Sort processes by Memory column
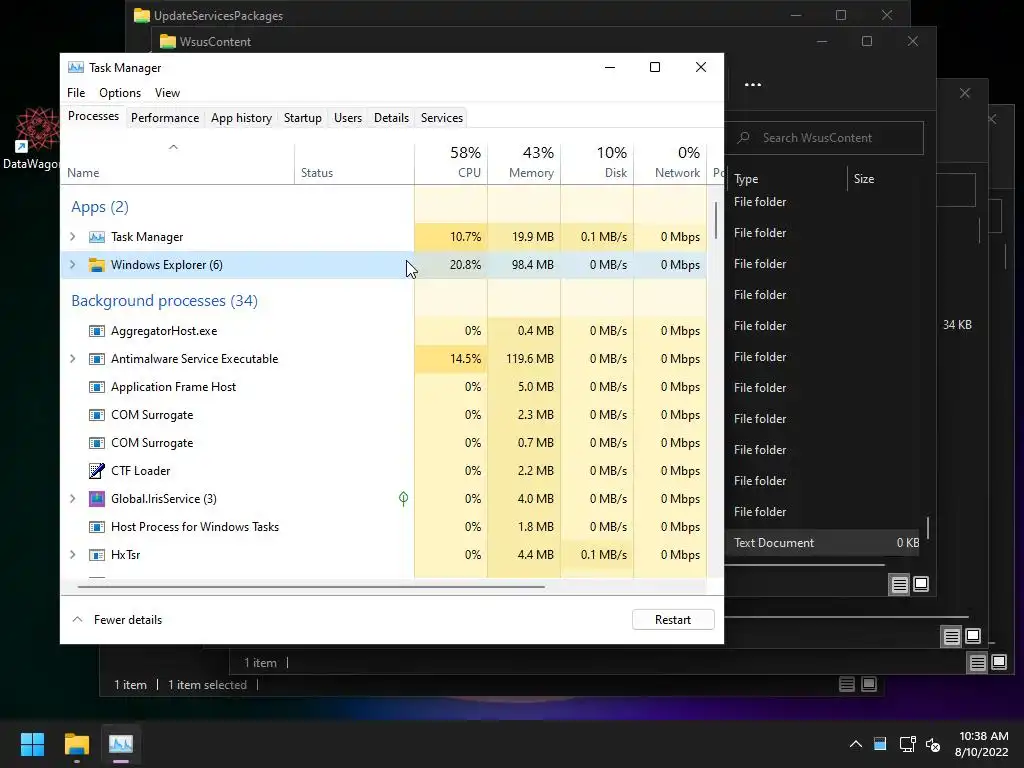 pyautogui.click(x=524, y=162)
